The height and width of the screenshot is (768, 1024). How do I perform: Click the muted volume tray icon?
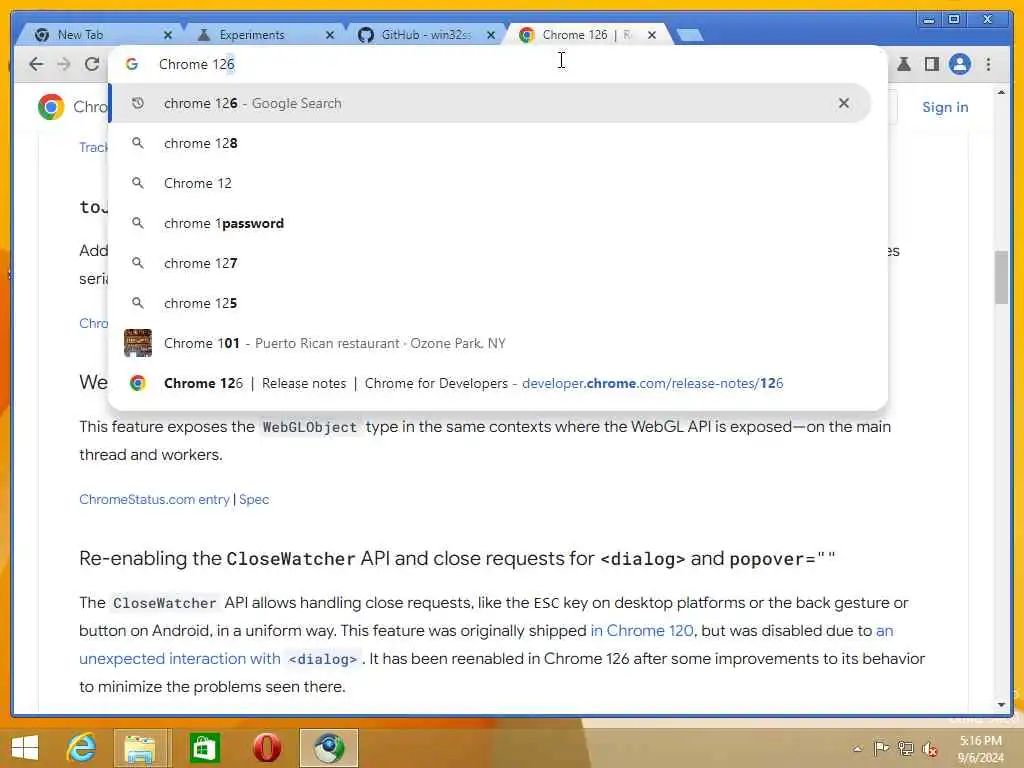929,749
